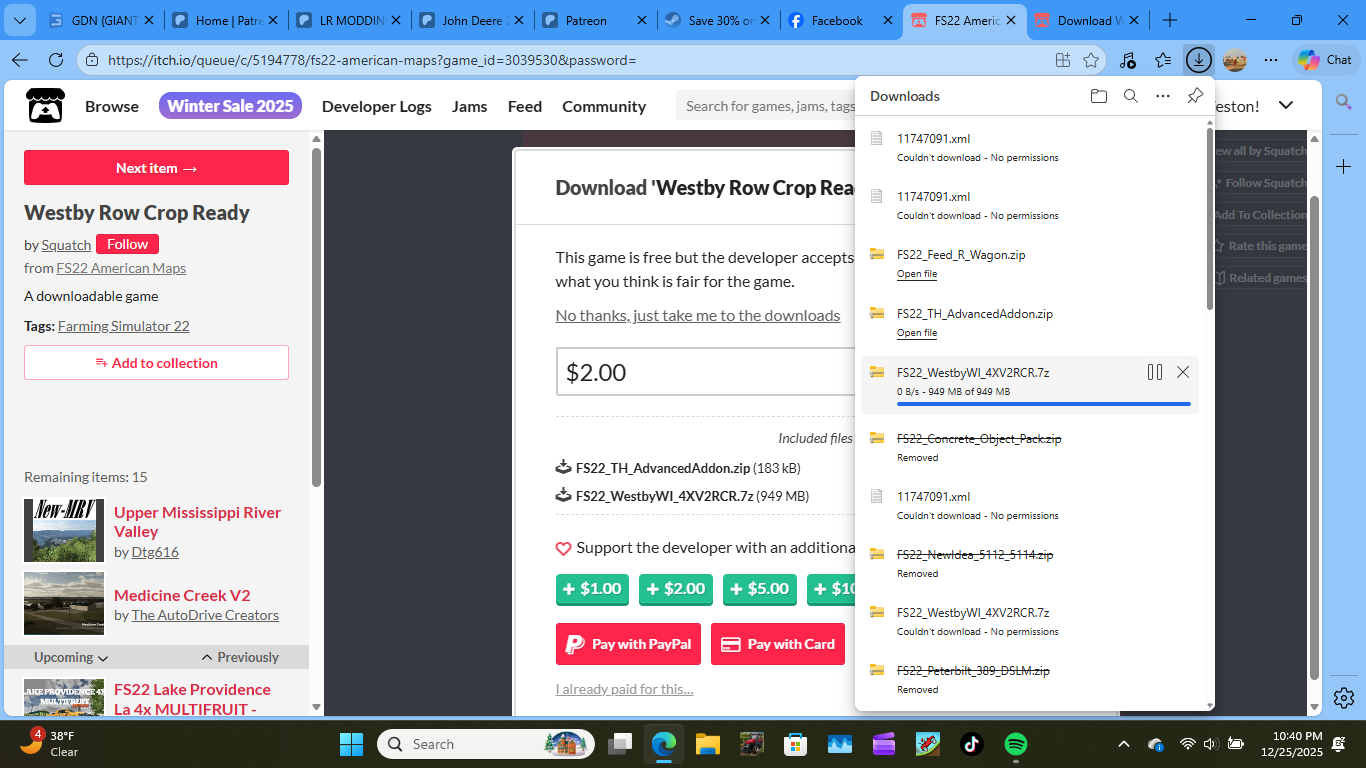1366x768 pixels.
Task: Click itch.io search for games field
Action: click(766, 106)
